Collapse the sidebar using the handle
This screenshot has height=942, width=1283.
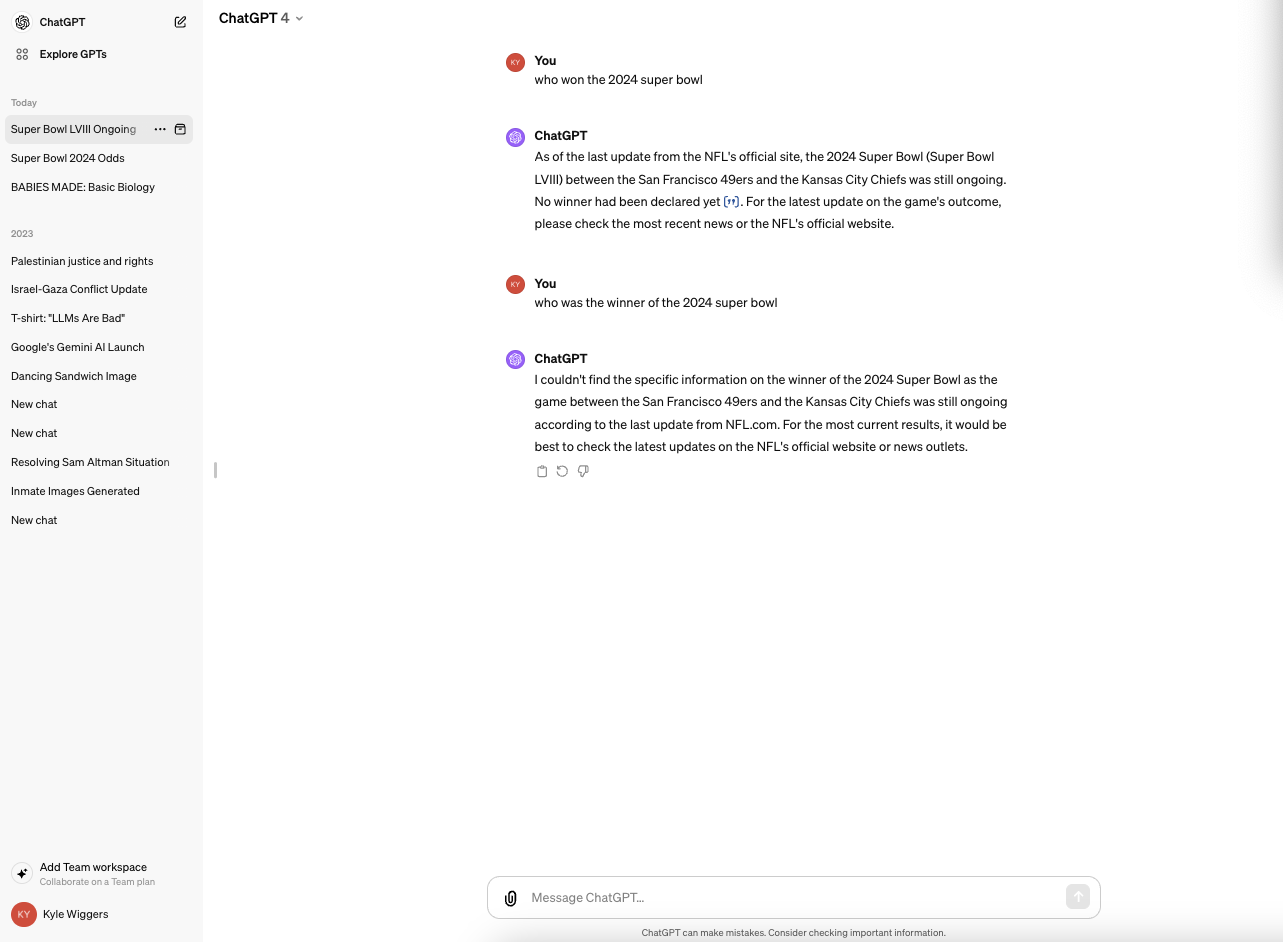pyautogui.click(x=215, y=470)
